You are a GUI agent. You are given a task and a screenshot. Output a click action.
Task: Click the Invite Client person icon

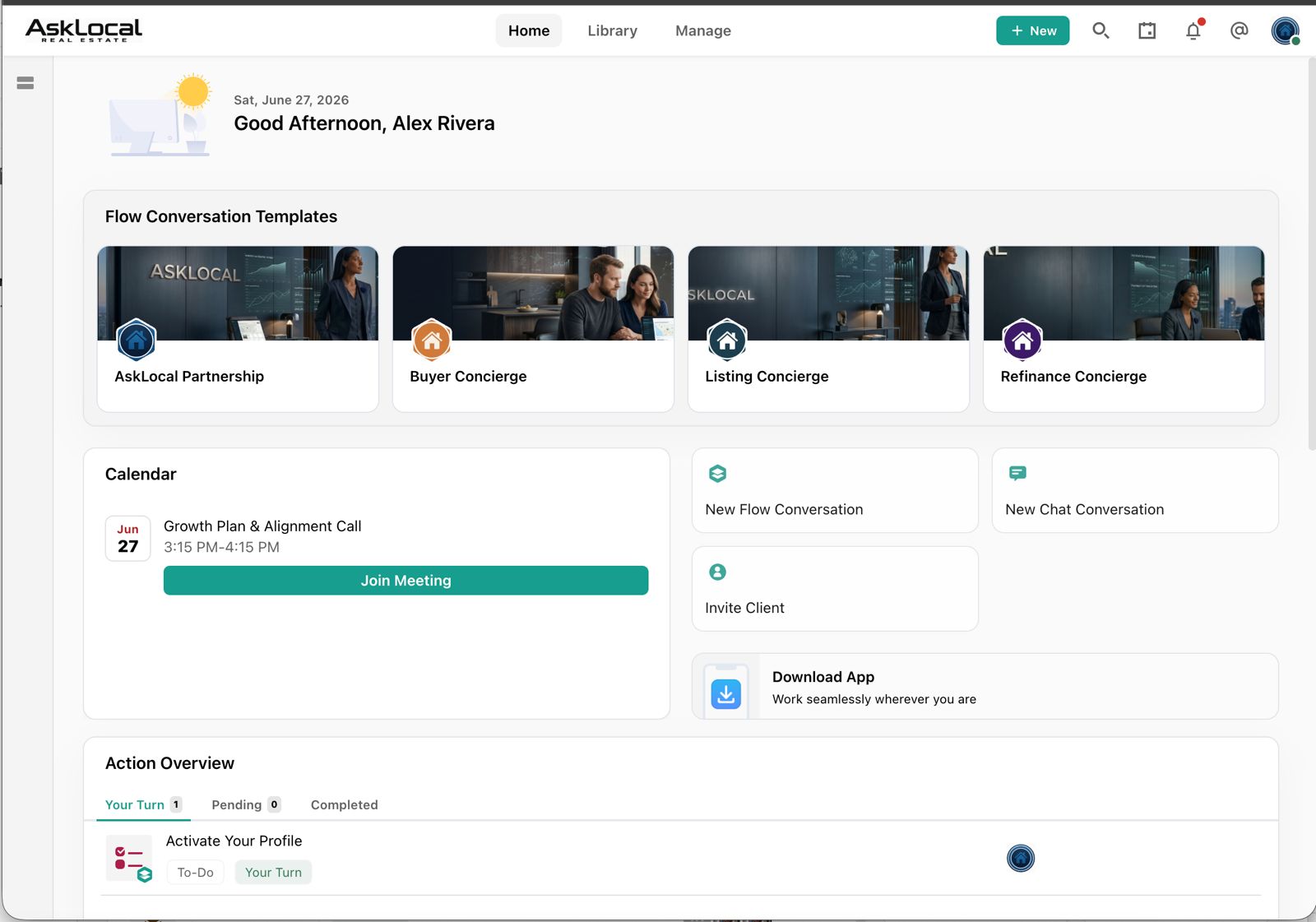[717, 572]
